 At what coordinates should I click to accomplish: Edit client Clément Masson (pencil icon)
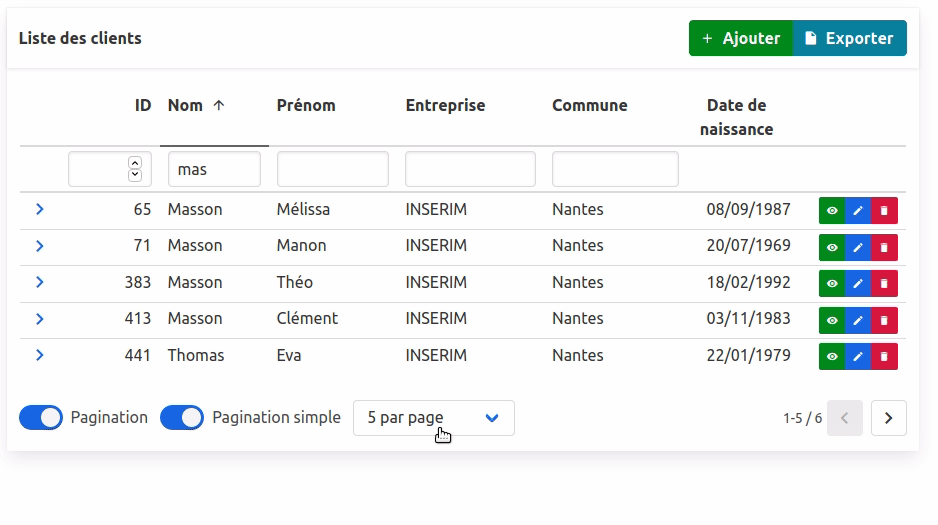[x=858, y=321]
